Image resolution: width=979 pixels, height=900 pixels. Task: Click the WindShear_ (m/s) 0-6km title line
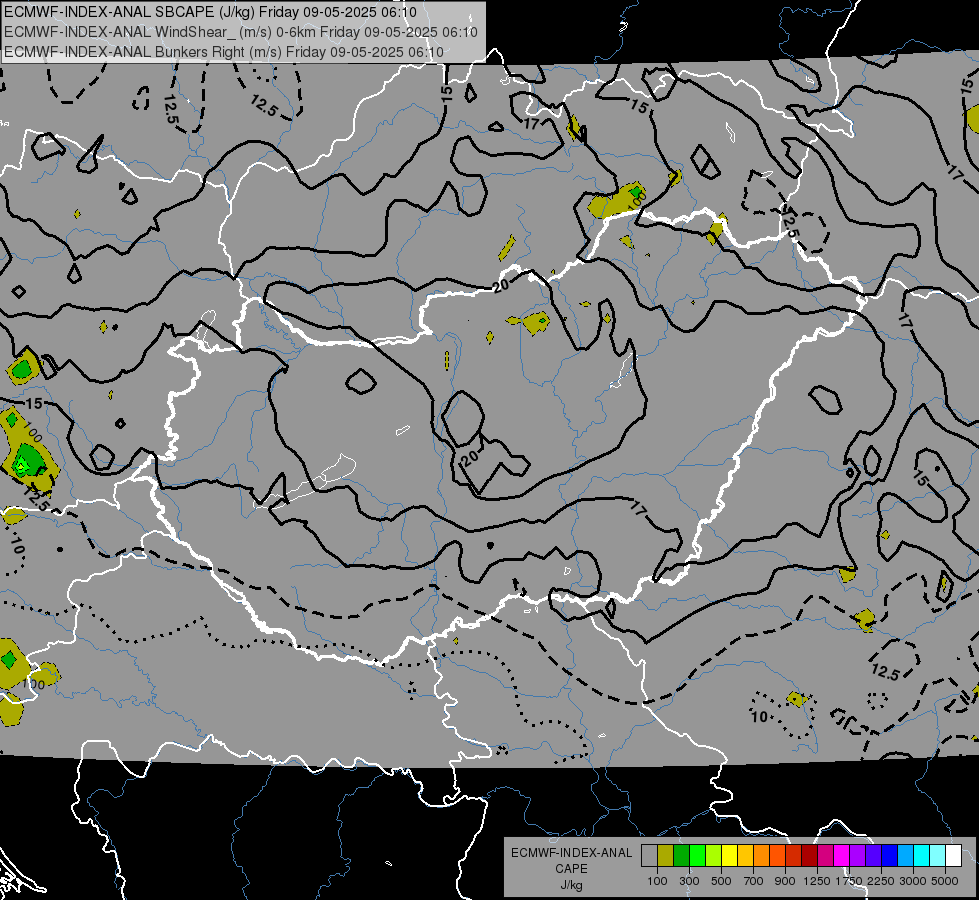[x=241, y=32]
